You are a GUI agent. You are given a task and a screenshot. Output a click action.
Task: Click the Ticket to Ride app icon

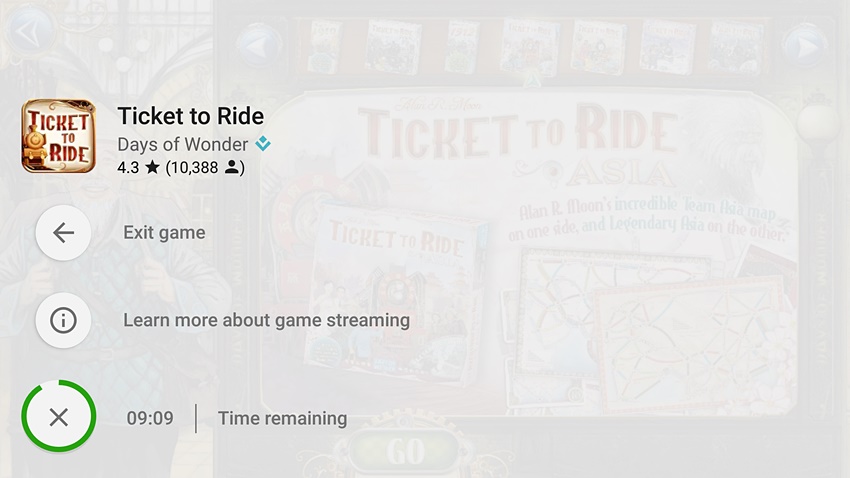tap(59, 136)
